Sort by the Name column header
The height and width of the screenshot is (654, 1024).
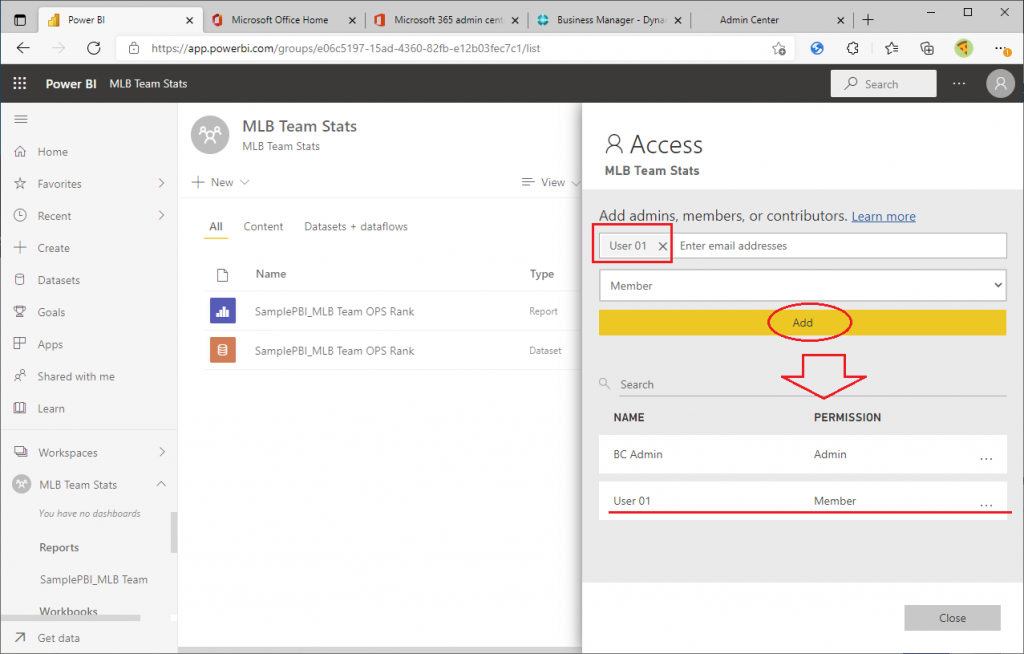tap(271, 274)
